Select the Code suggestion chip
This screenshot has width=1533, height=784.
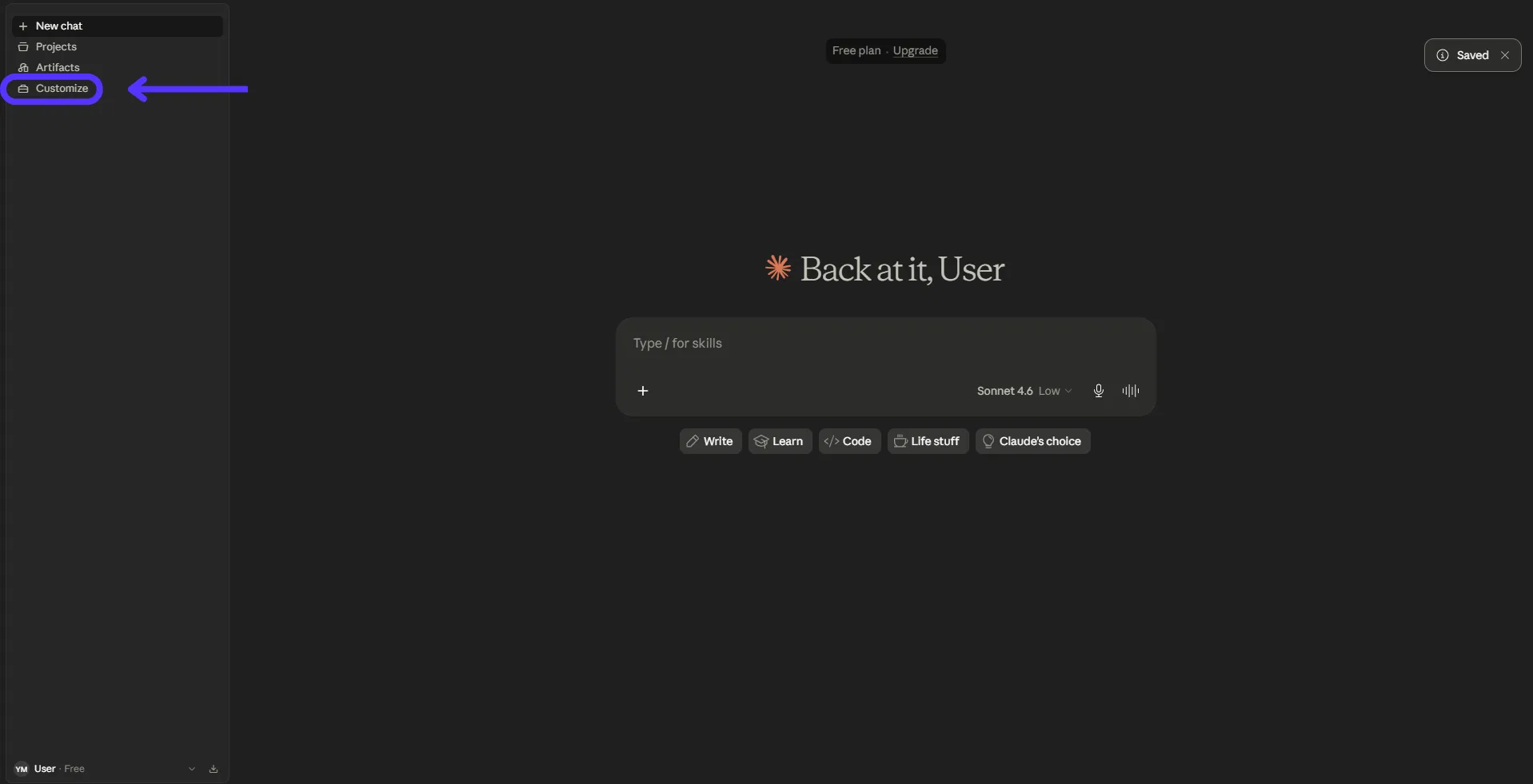click(849, 441)
